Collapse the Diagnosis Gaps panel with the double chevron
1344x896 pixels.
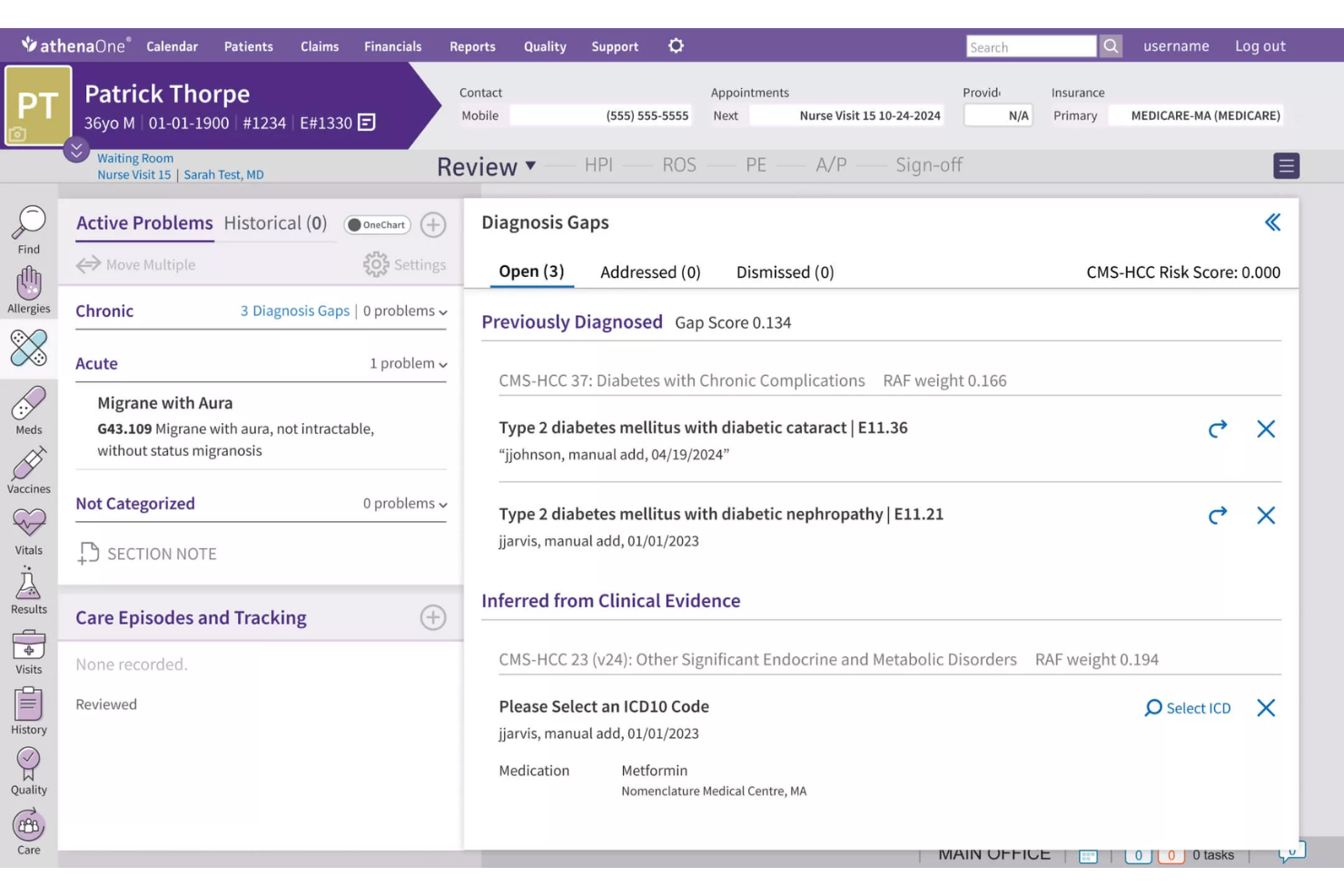click(1273, 222)
